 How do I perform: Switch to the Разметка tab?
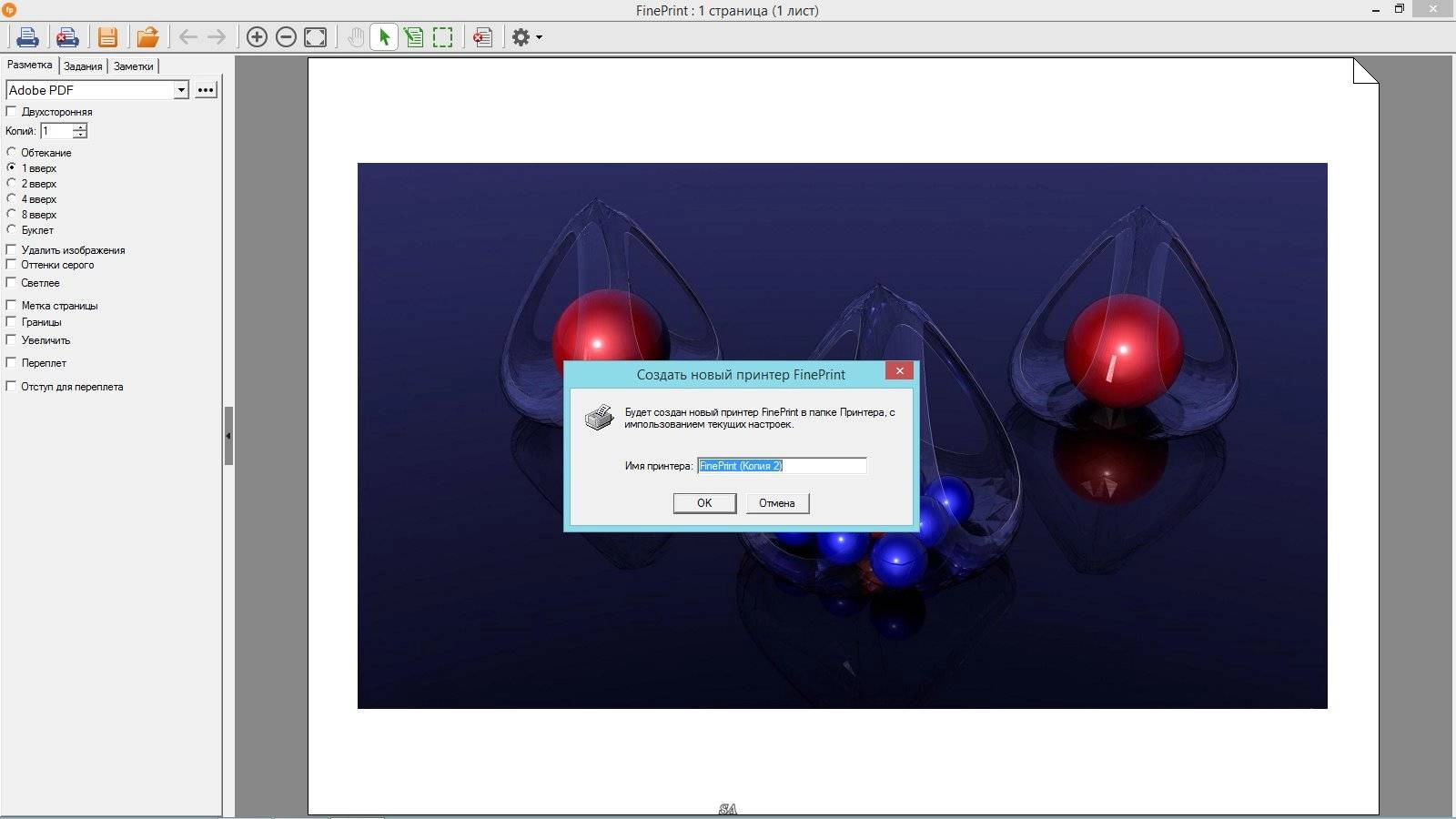click(x=30, y=66)
